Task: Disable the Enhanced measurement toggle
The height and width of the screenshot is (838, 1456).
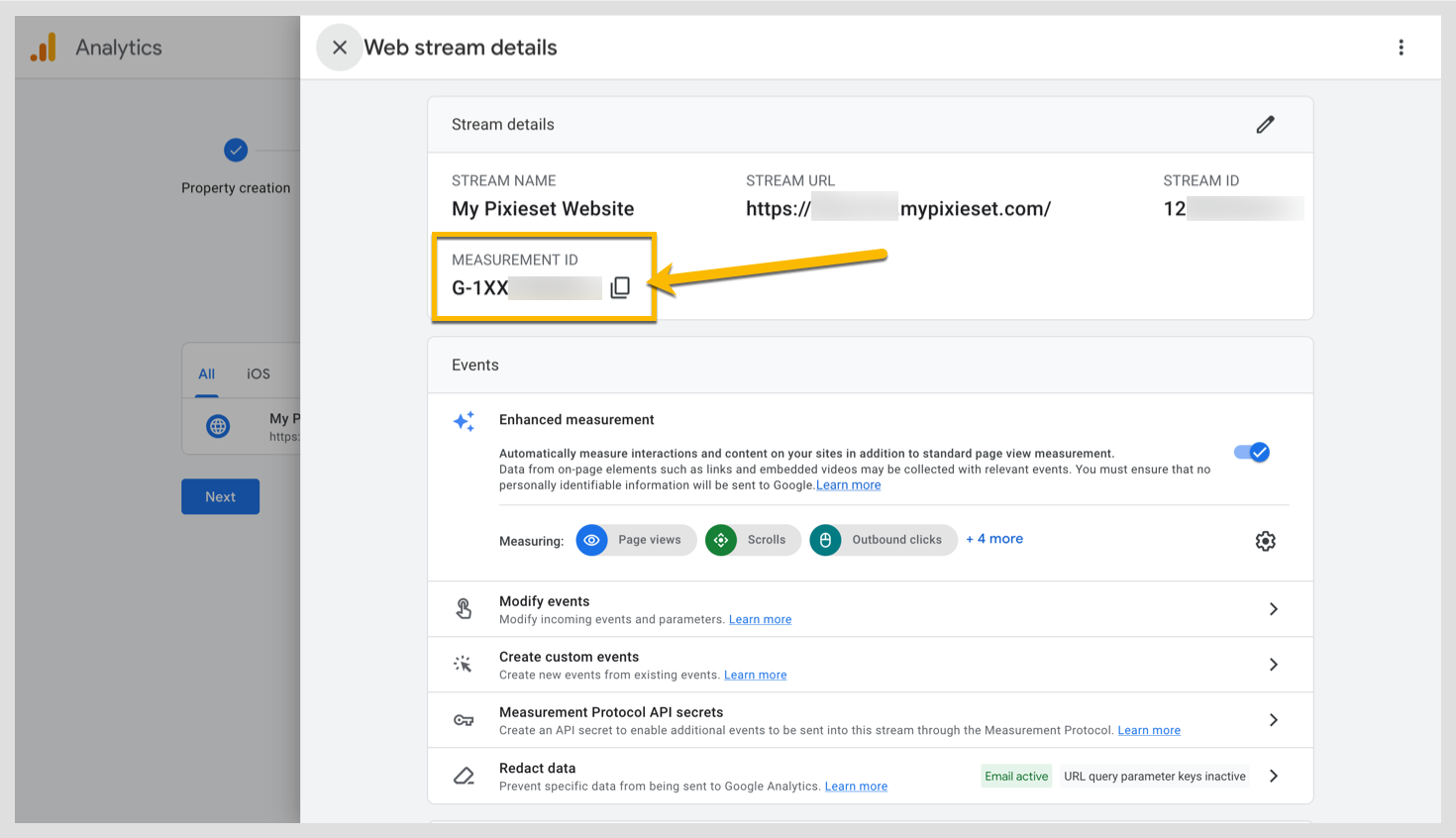Action: [1251, 452]
